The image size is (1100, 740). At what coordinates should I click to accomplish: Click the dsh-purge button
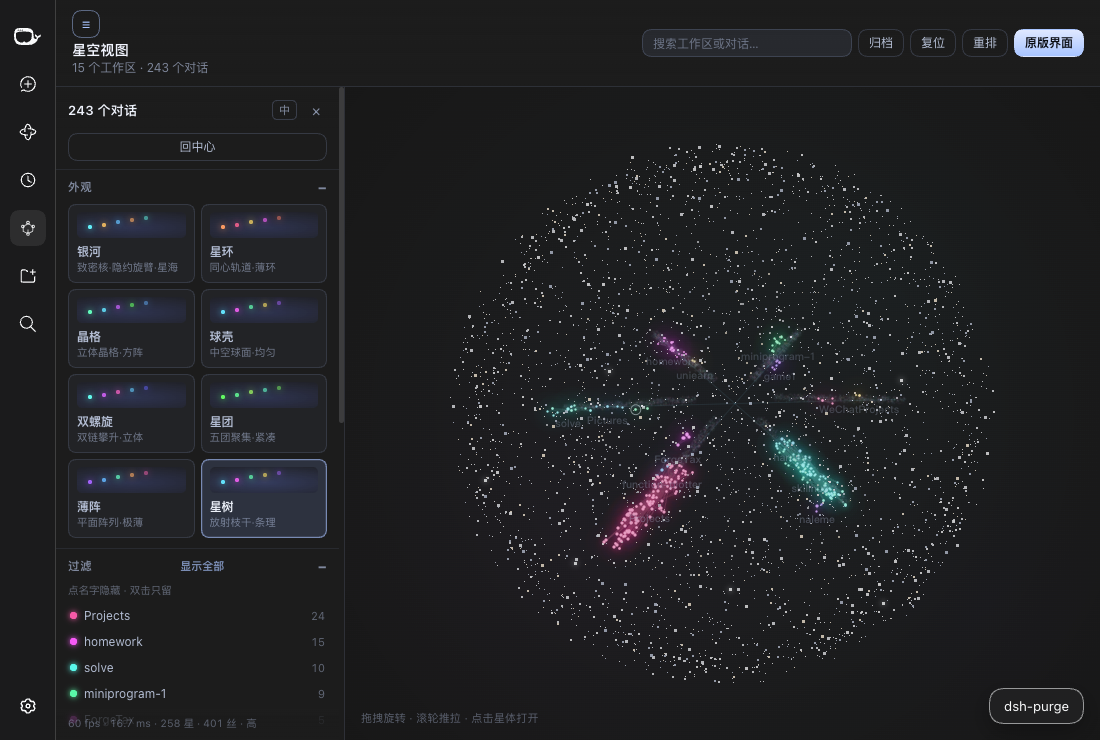tap(1035, 706)
